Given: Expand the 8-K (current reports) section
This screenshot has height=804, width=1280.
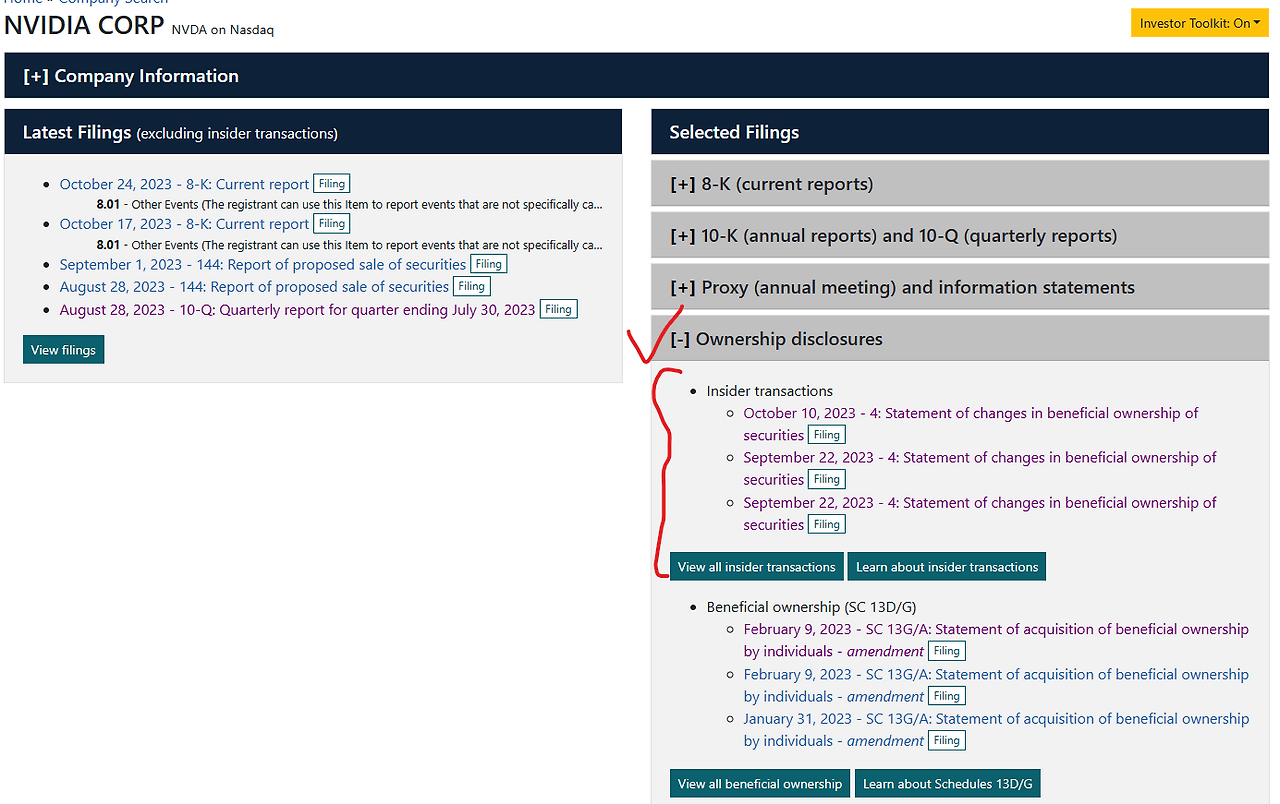Looking at the screenshot, I should 960,184.
